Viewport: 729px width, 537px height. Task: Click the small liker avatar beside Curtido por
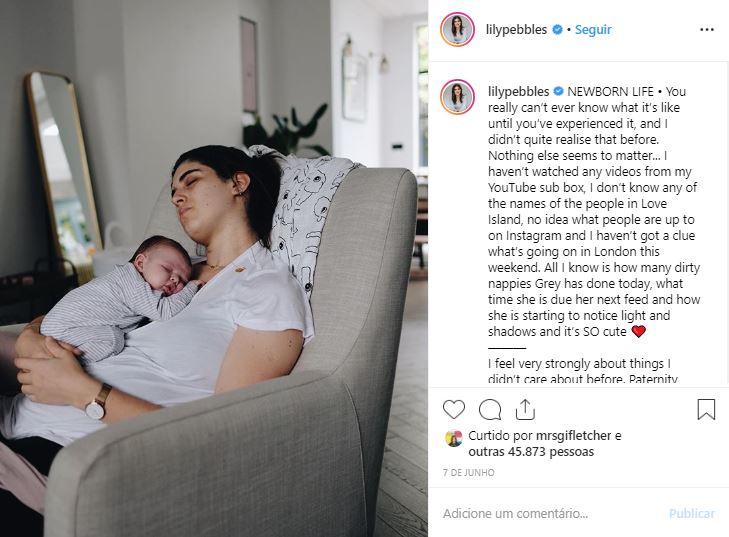click(x=454, y=438)
